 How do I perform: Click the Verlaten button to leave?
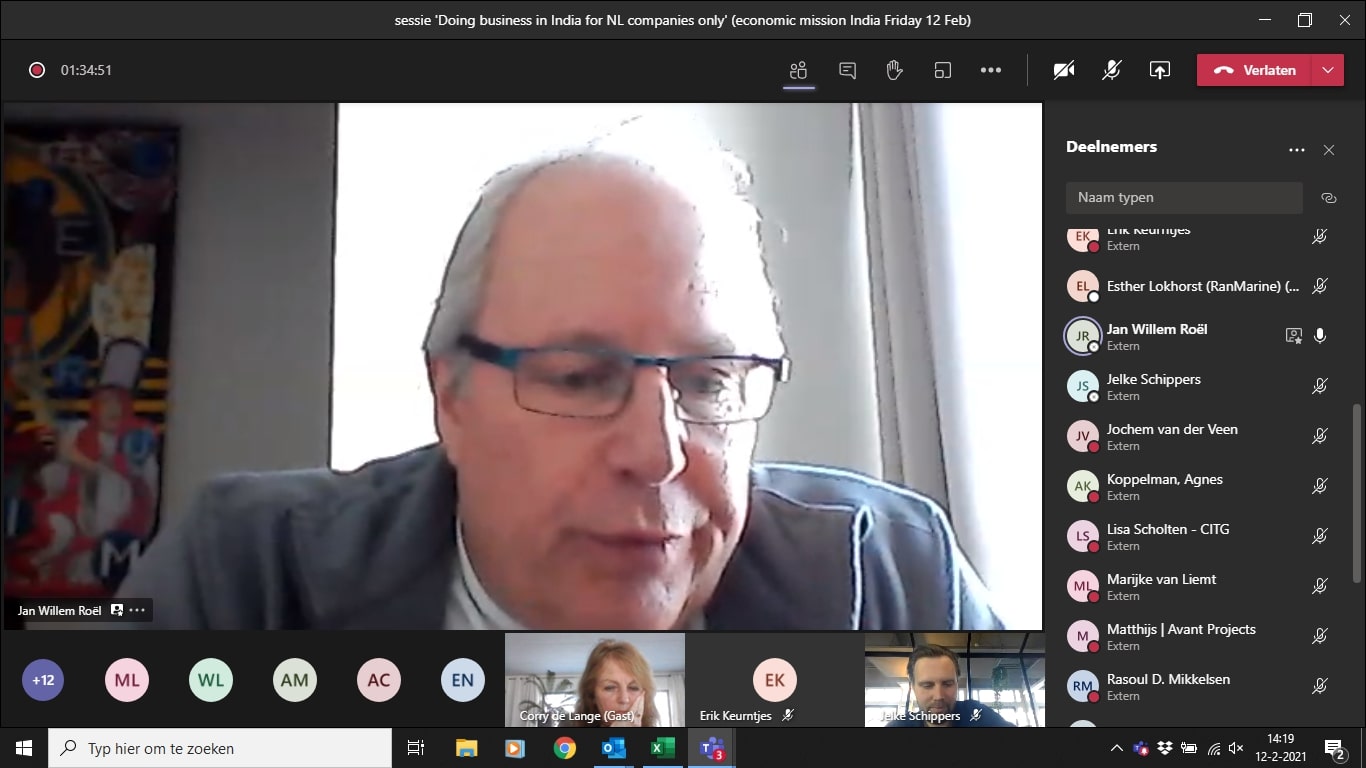tap(1256, 70)
